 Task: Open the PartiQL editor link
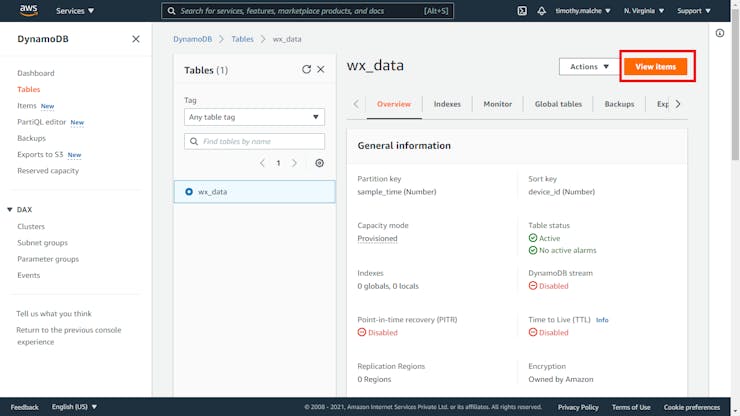pyautogui.click(x=41, y=122)
